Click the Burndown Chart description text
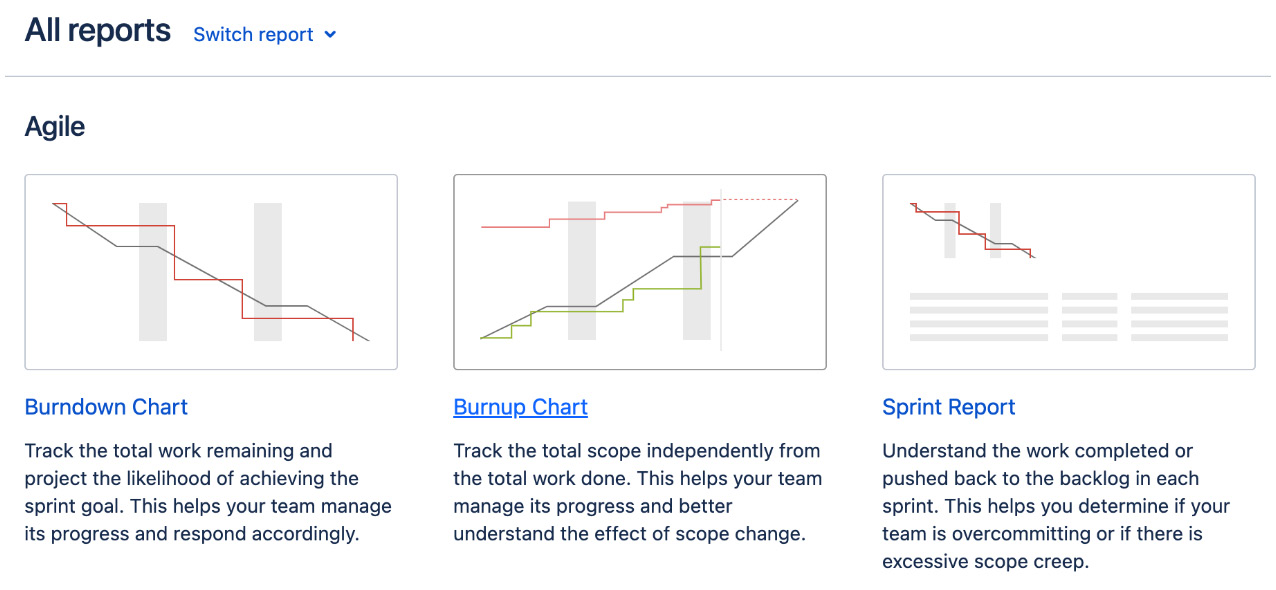Screen dimensions: 1276x590 tap(207, 492)
